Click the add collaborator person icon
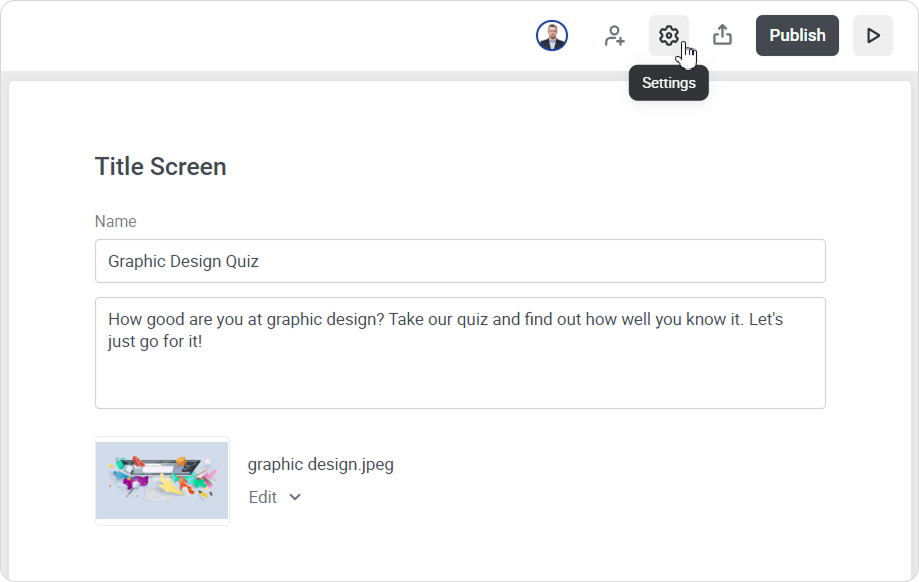The width and height of the screenshot is (919, 582). 614,36
